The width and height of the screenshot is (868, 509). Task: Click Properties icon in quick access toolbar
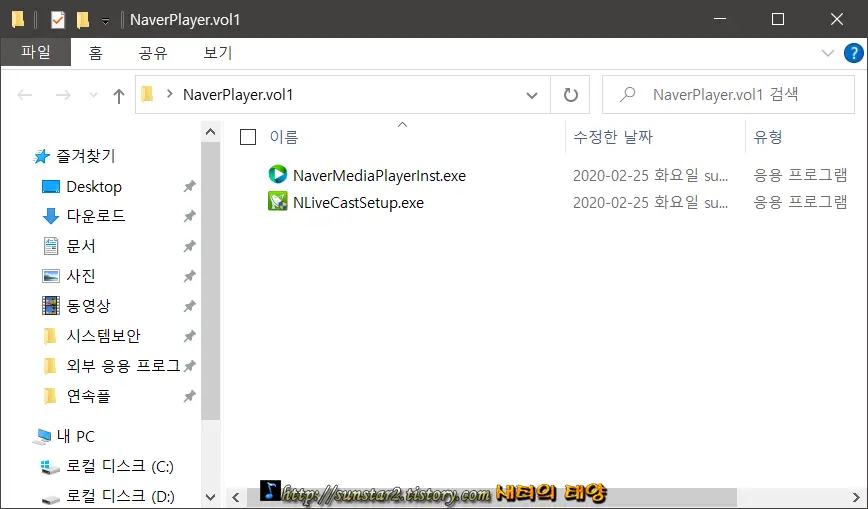(58, 20)
